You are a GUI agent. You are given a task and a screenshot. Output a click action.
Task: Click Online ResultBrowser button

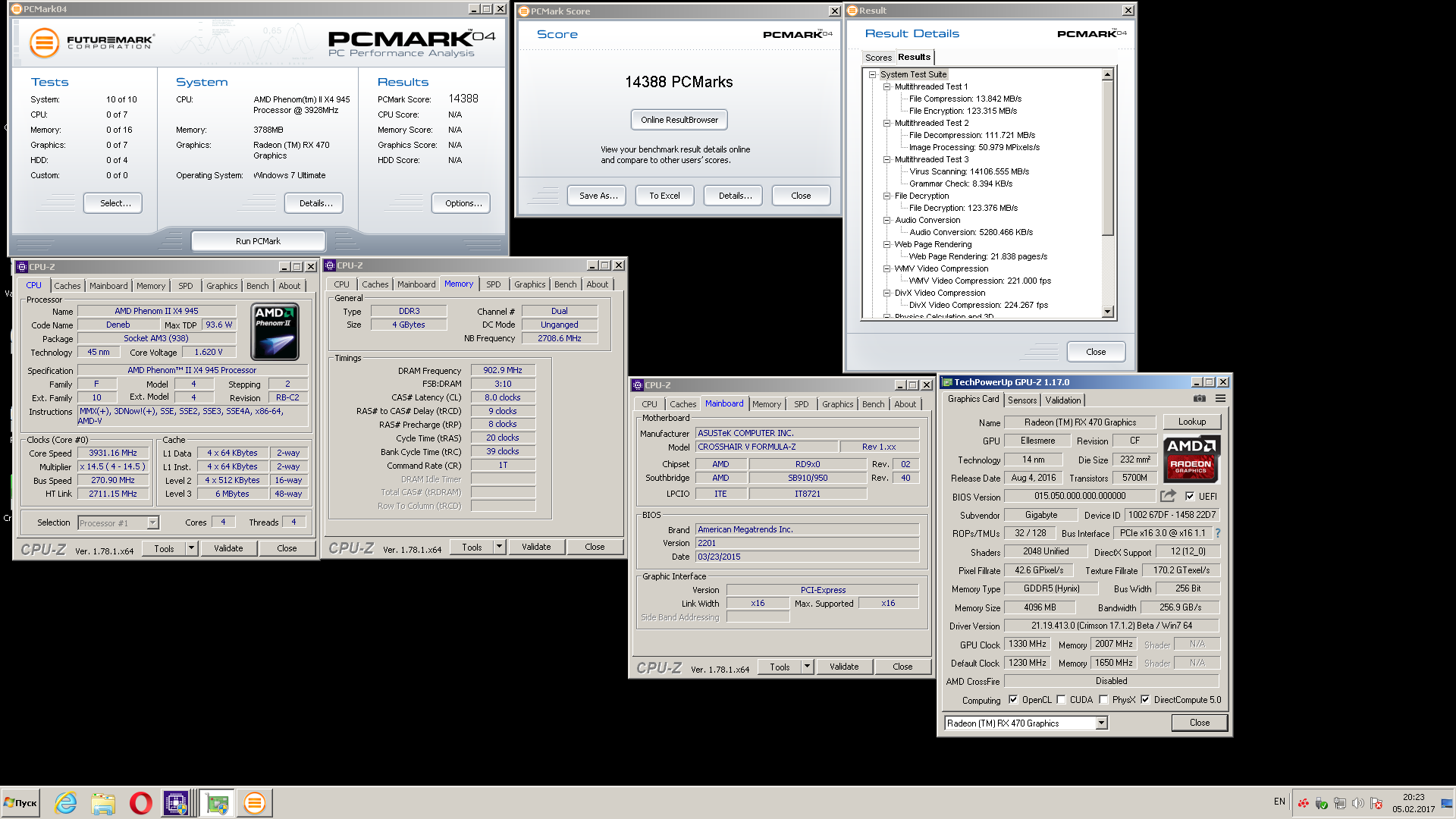(x=679, y=120)
